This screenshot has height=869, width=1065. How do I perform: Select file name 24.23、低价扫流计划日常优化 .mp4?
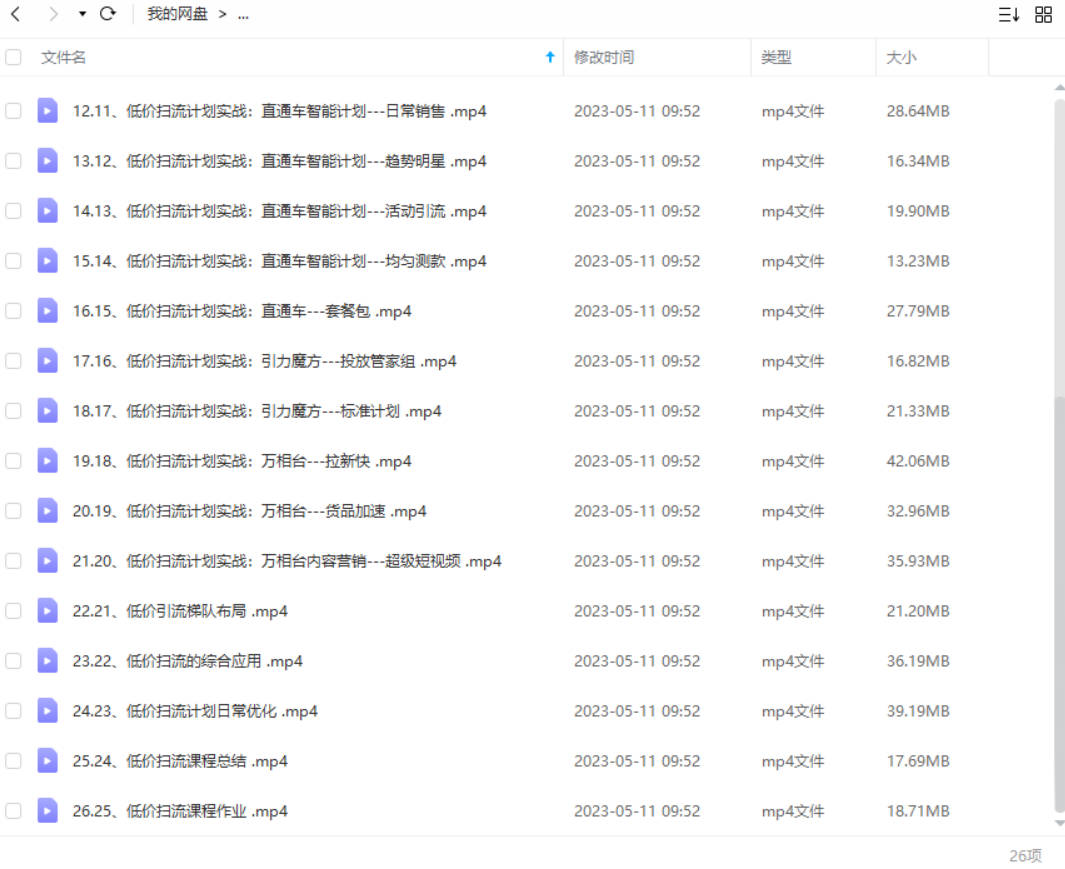195,711
